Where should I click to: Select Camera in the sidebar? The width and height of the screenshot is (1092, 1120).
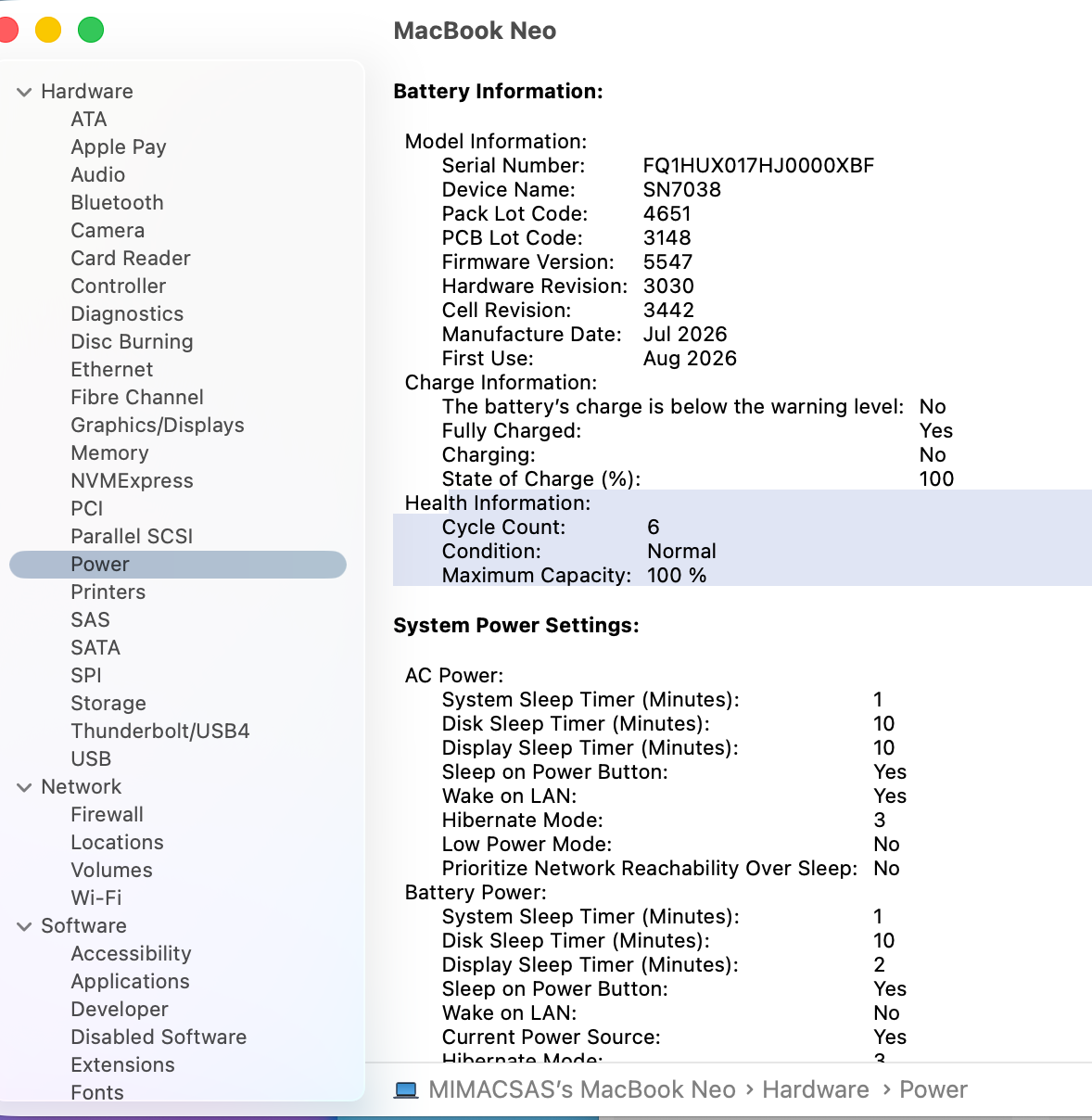pyautogui.click(x=108, y=231)
